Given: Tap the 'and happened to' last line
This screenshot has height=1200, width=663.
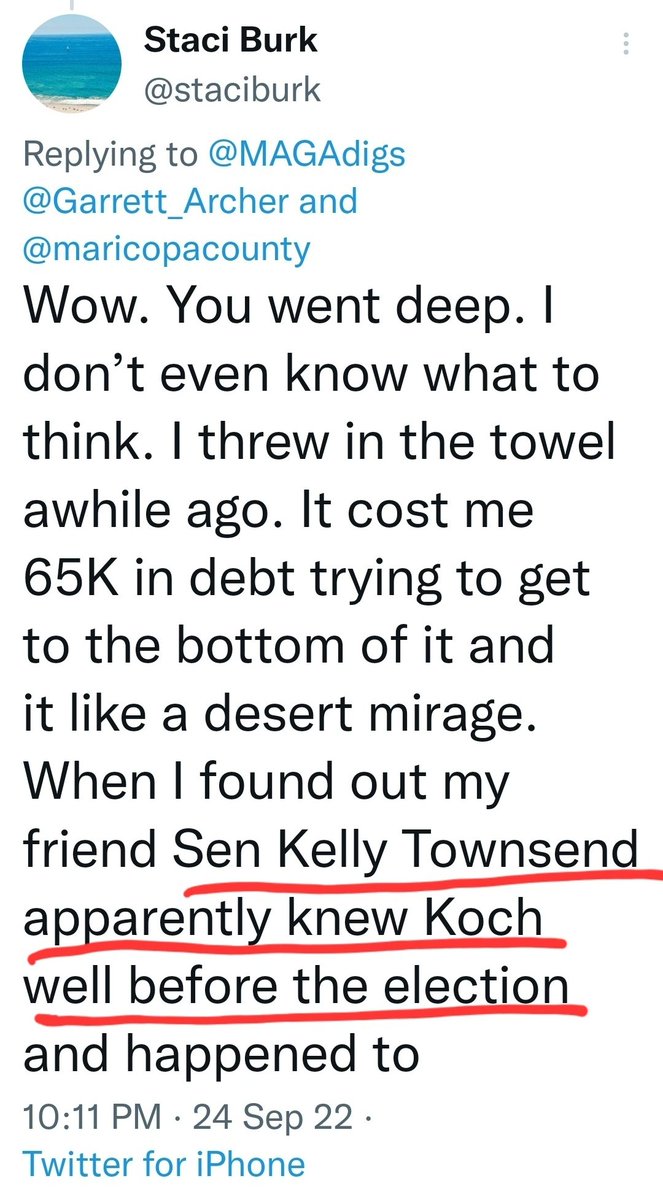Looking at the screenshot, I should [x=219, y=1053].
